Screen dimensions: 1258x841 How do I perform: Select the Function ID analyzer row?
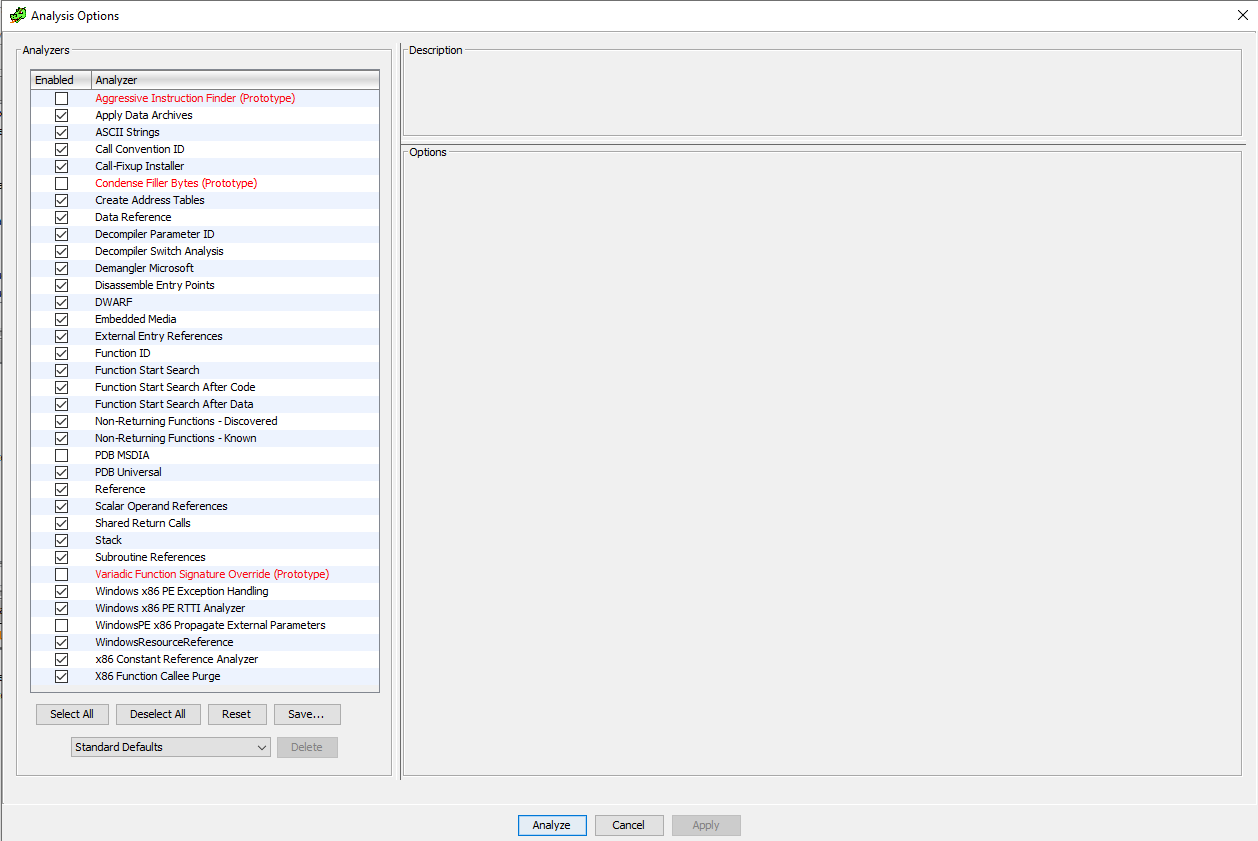coord(205,353)
